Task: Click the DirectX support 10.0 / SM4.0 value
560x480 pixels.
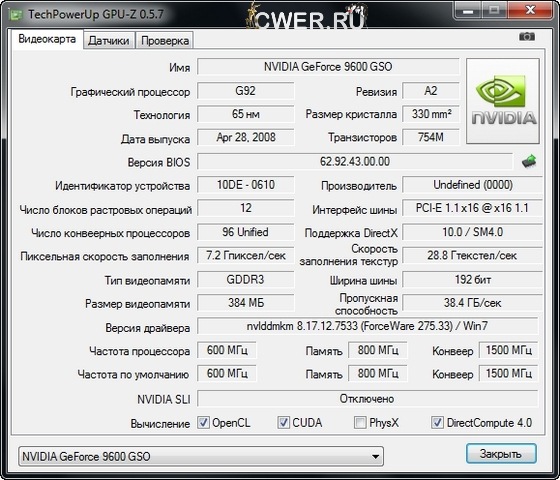Action: [x=472, y=232]
